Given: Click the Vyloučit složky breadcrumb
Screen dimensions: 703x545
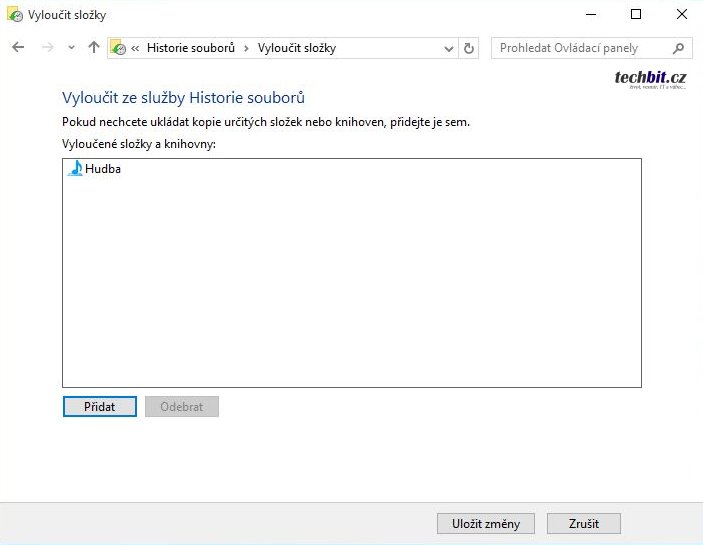Looking at the screenshot, I should tap(297, 48).
